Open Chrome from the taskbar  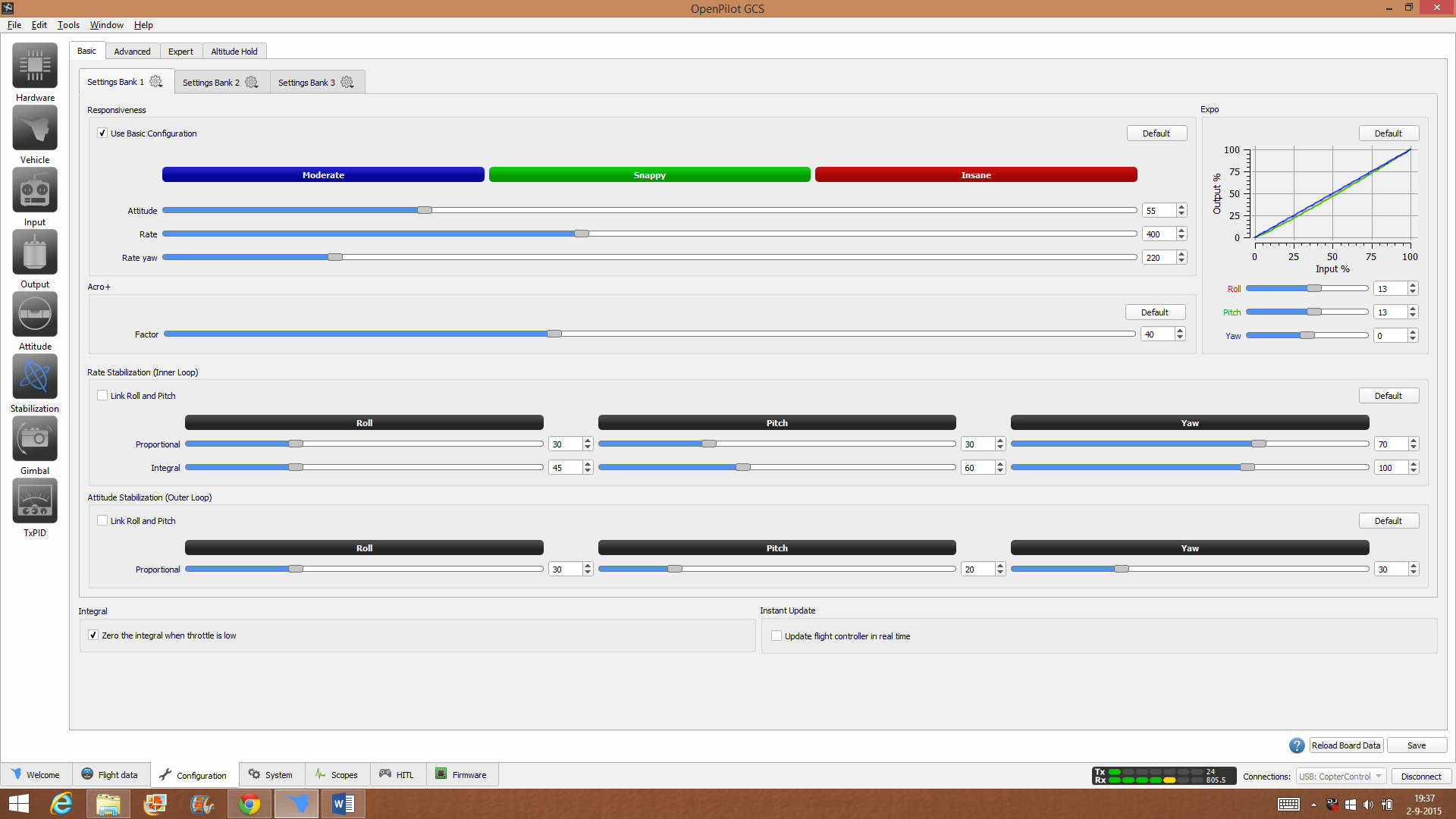(x=249, y=804)
